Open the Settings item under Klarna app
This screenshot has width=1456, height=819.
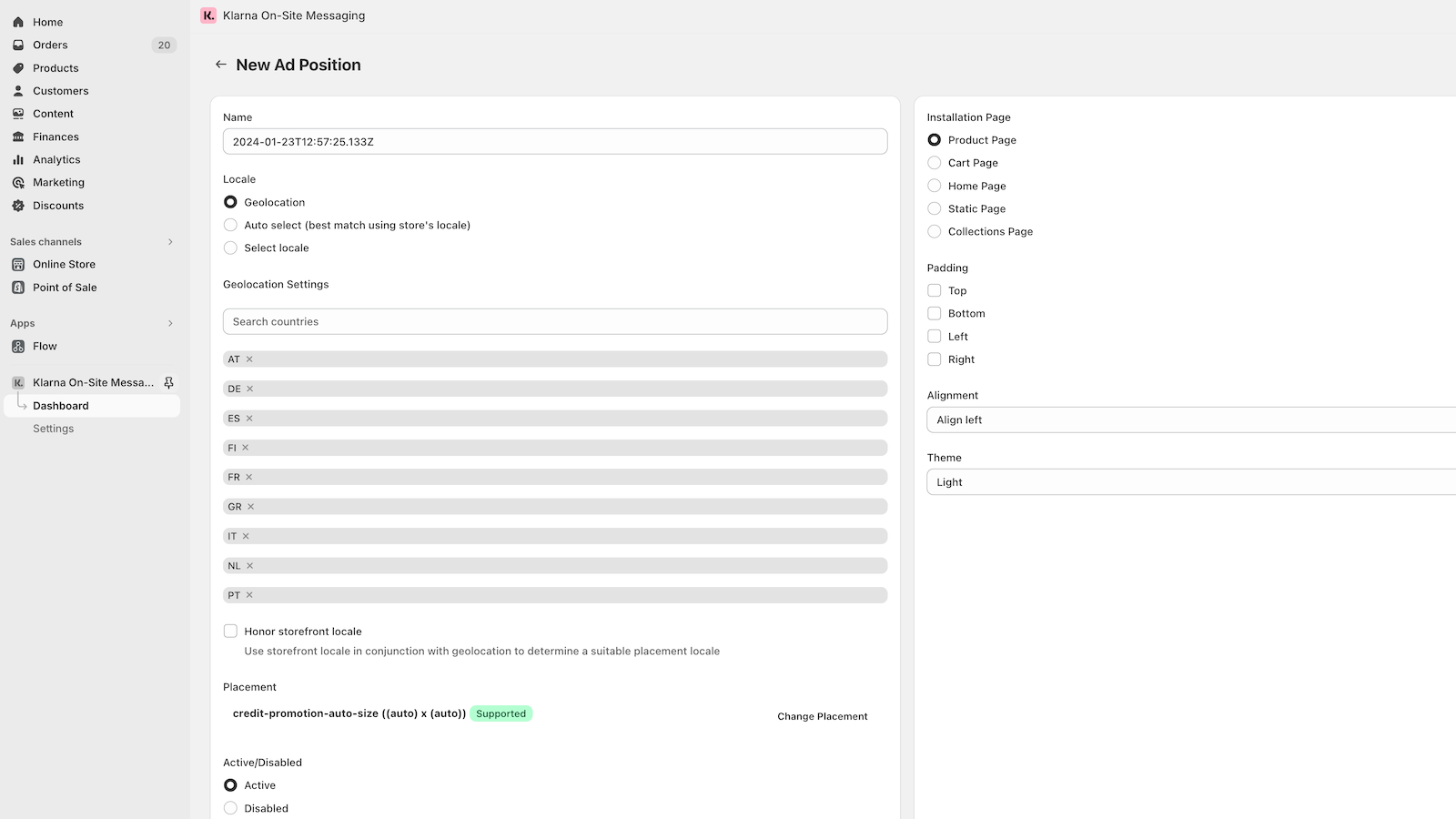click(54, 429)
